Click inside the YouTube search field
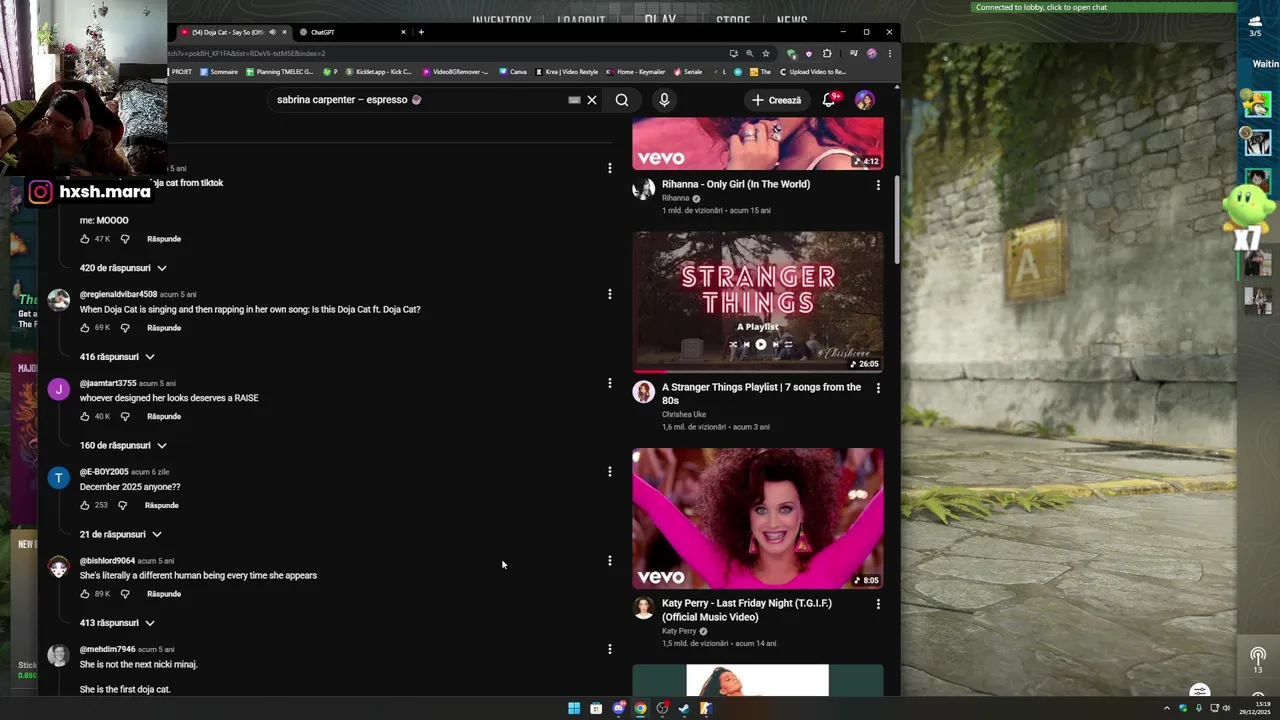 pyautogui.click(x=420, y=100)
